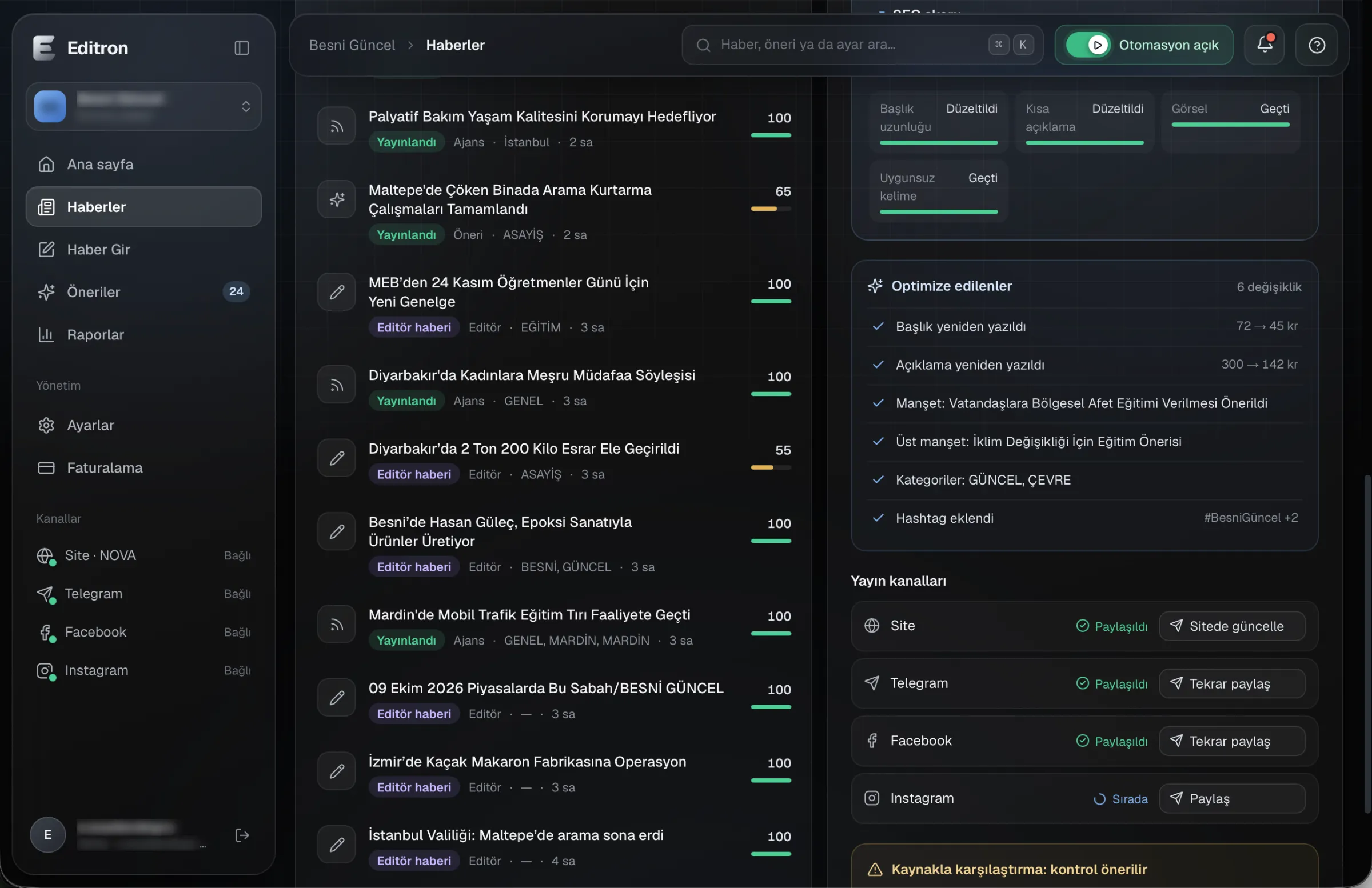Click the Instagram icon in Yayın kanalları
1372x888 pixels.
872,798
